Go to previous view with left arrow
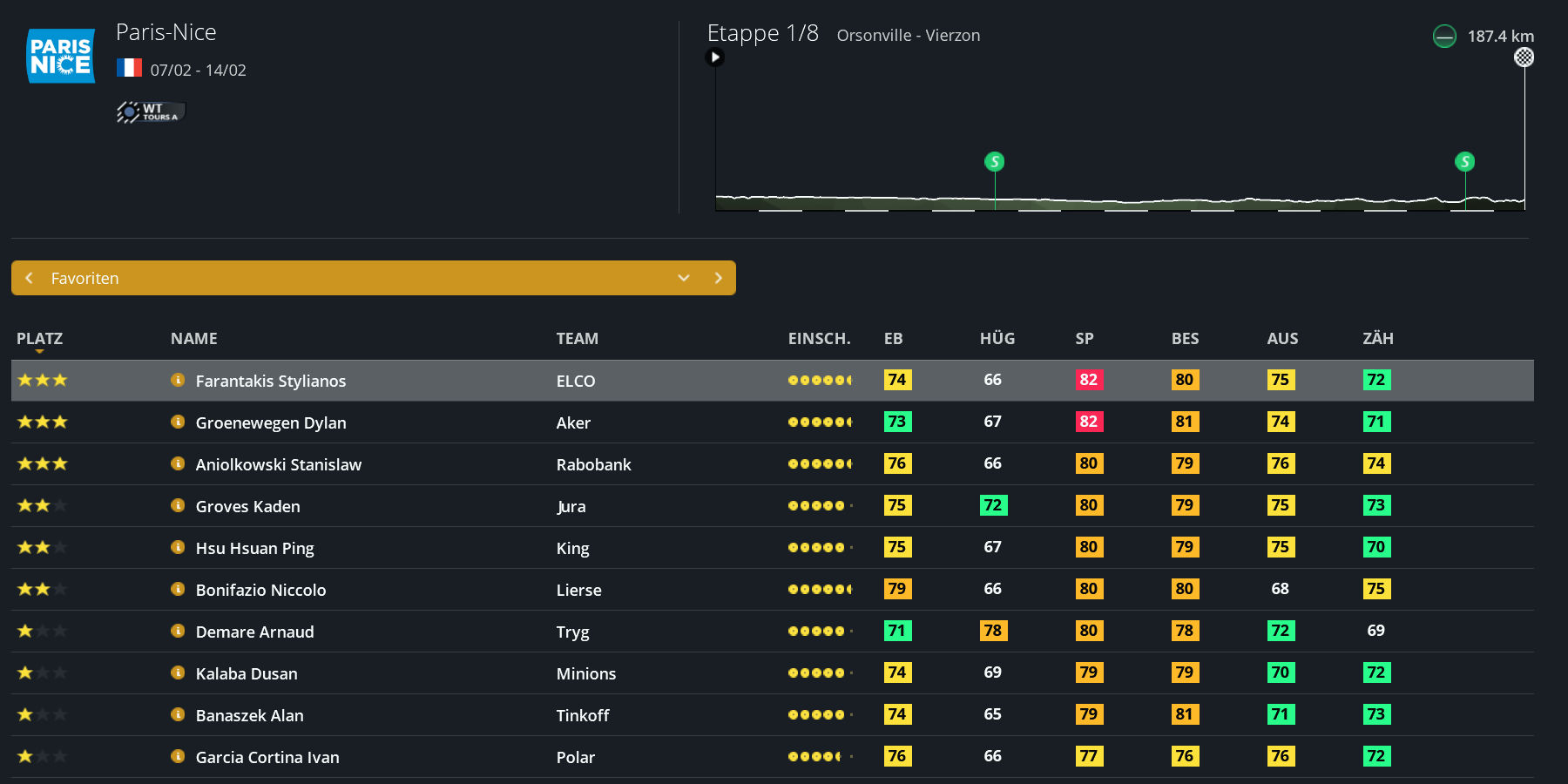Screen dimensions: 1568x784 [x=30, y=278]
